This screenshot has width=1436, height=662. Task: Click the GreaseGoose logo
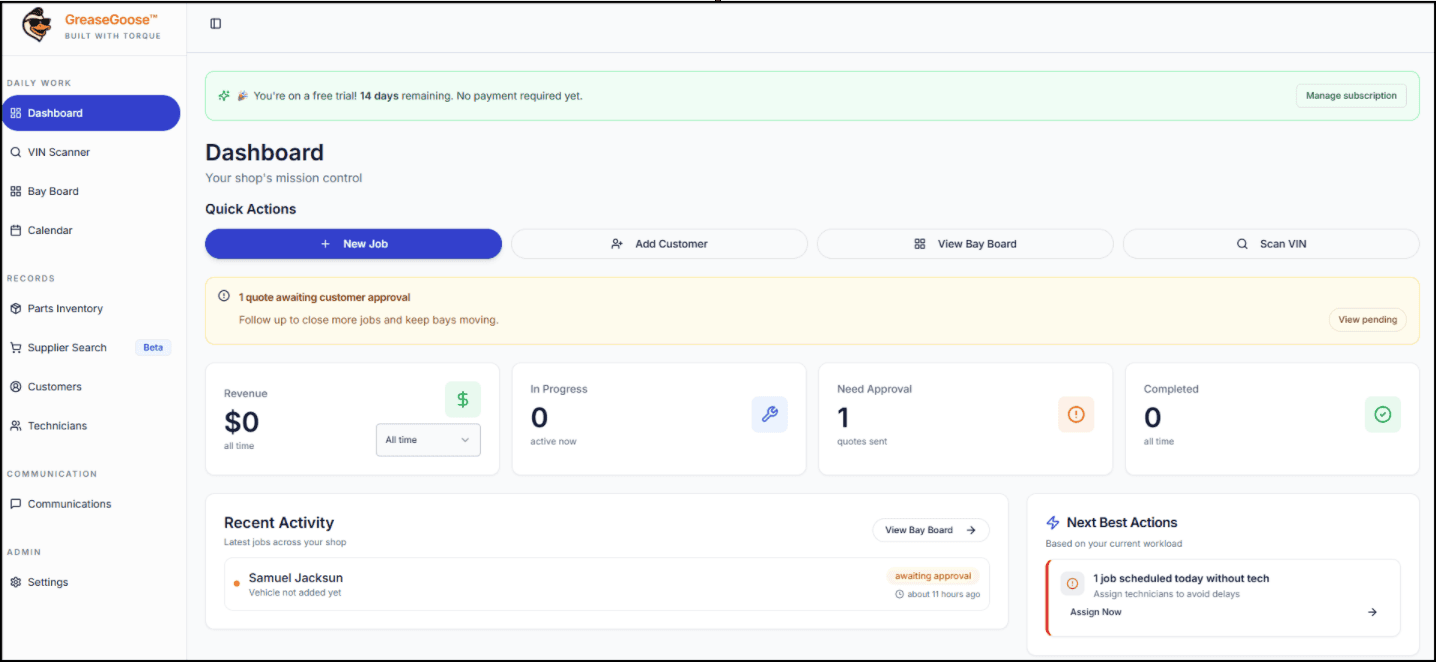pyautogui.click(x=37, y=25)
